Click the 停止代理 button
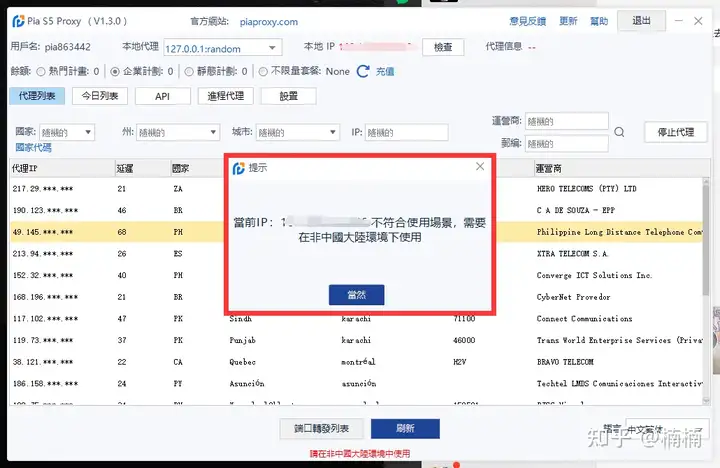 click(675, 132)
